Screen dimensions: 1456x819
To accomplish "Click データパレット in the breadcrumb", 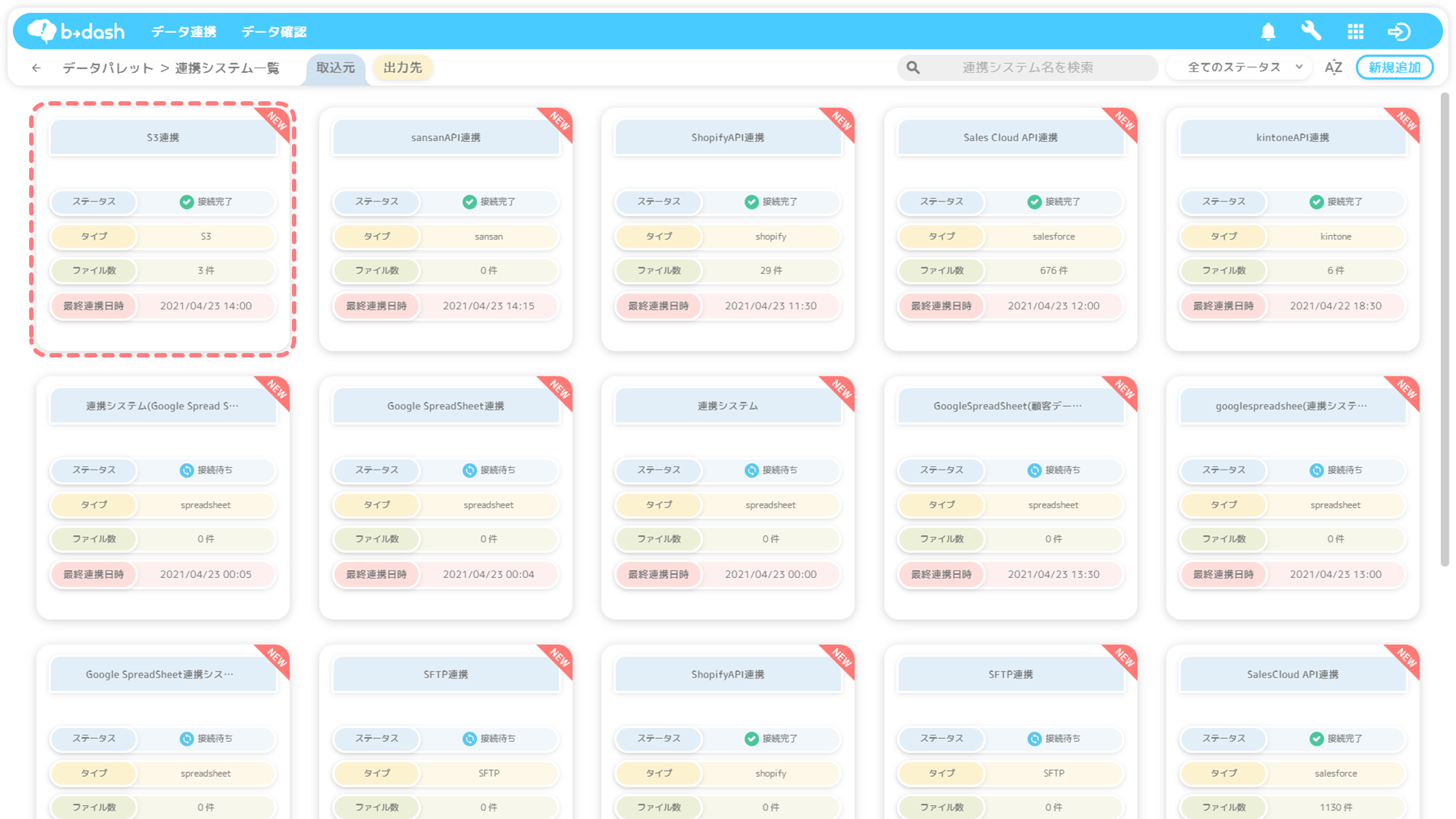I will tap(108, 68).
